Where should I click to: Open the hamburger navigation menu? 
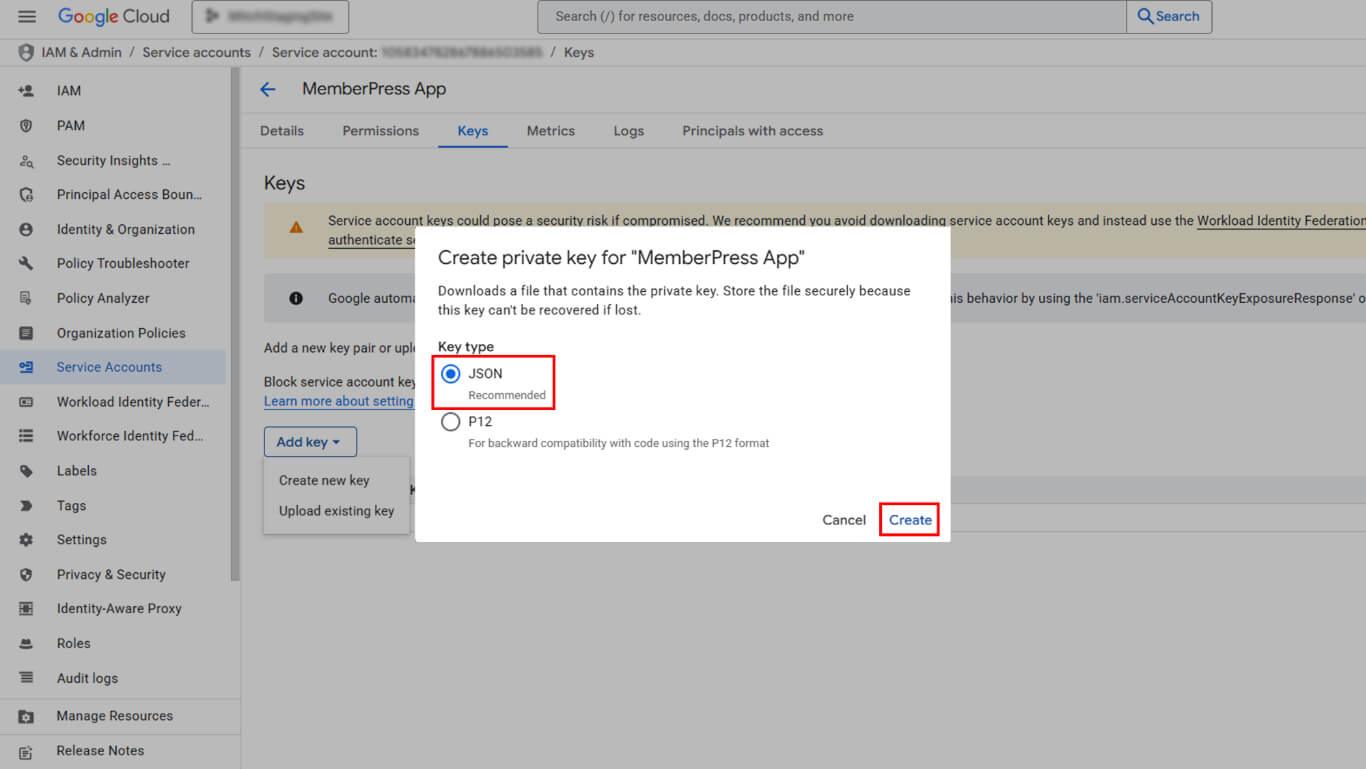click(27, 17)
